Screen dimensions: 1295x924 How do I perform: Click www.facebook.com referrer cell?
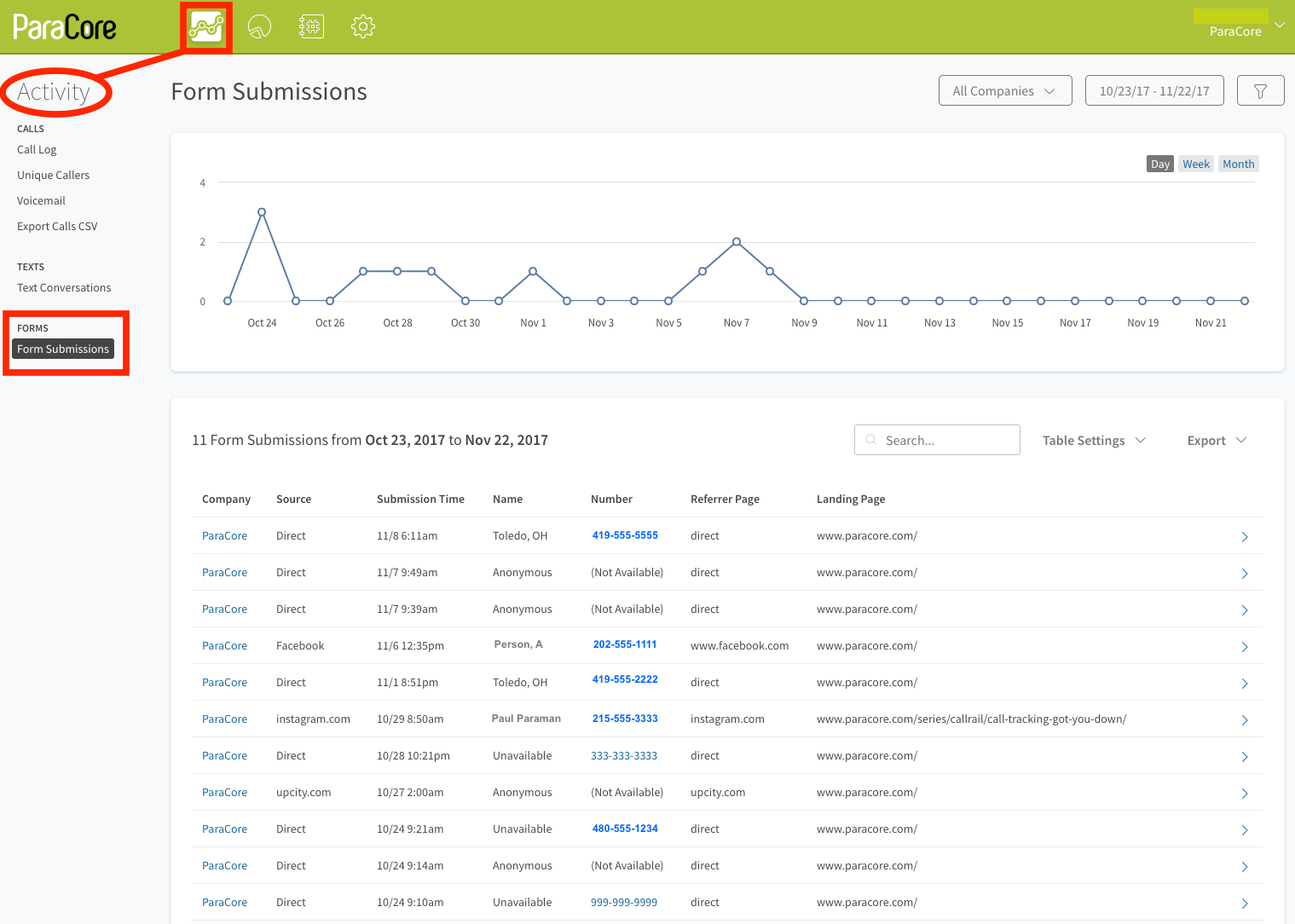(739, 645)
